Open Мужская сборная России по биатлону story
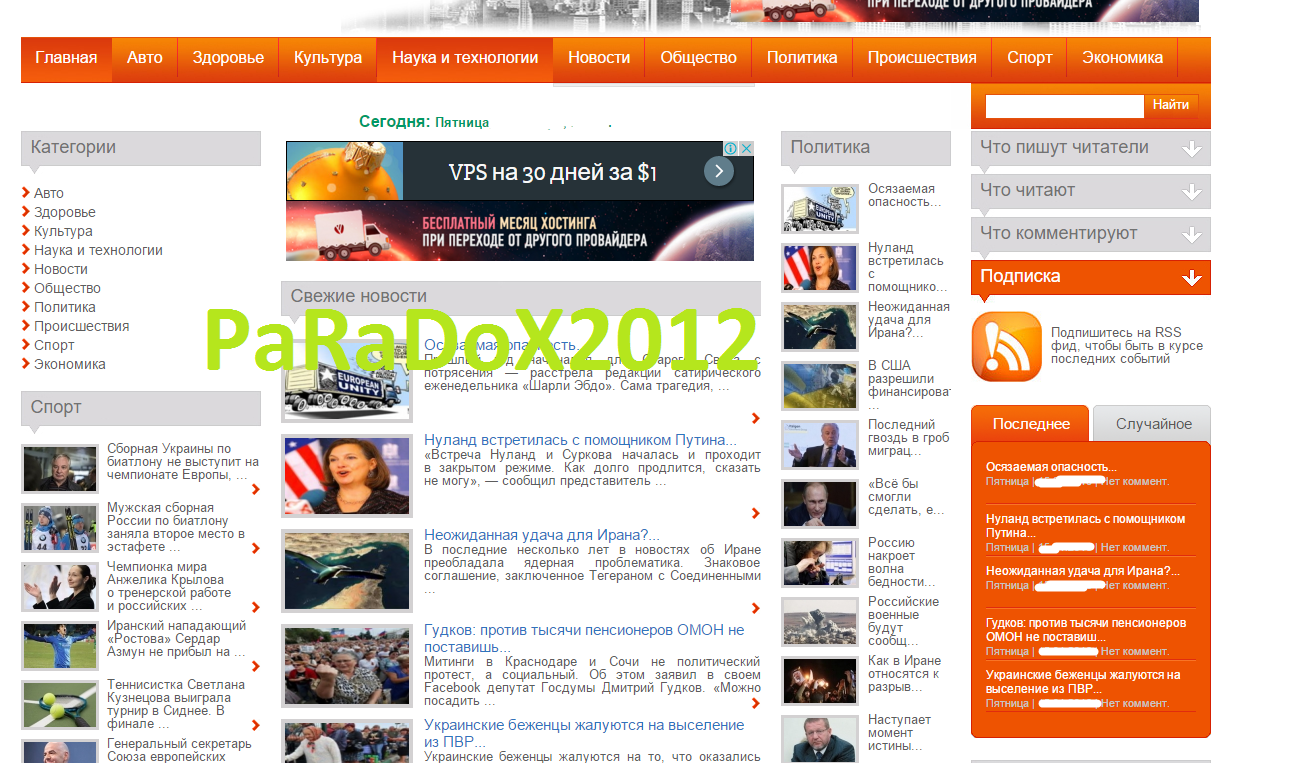 [176, 527]
